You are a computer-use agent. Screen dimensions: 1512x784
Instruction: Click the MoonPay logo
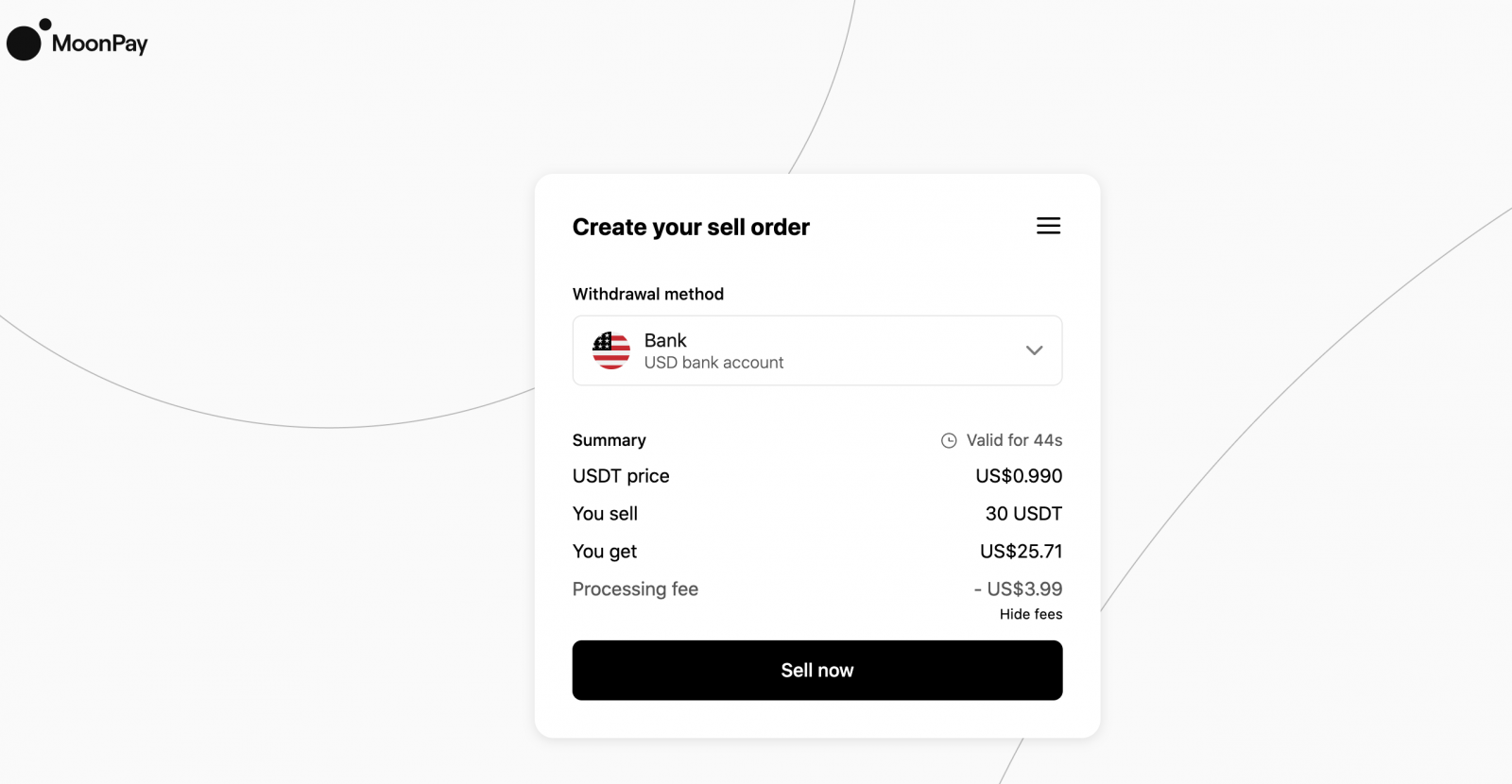click(77, 42)
